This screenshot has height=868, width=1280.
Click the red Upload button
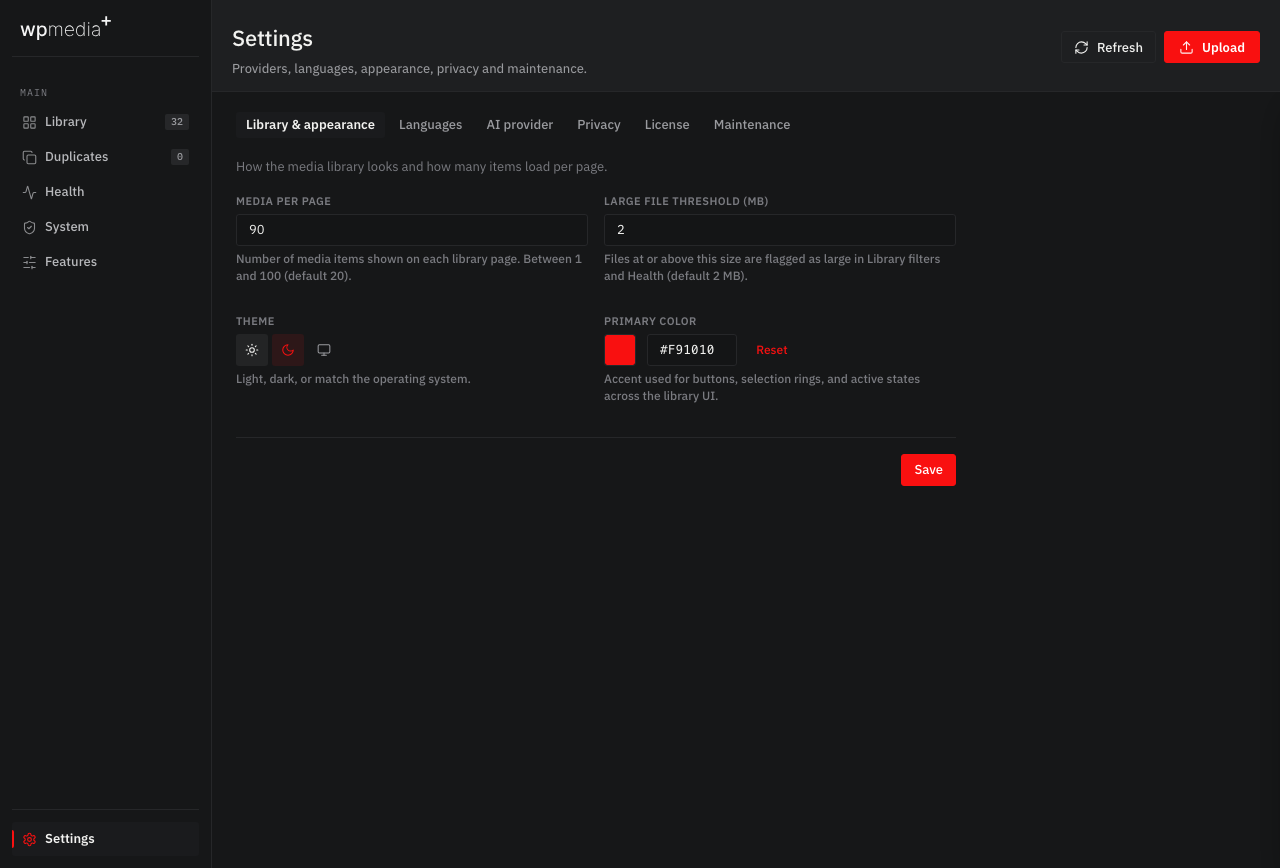(x=1212, y=47)
